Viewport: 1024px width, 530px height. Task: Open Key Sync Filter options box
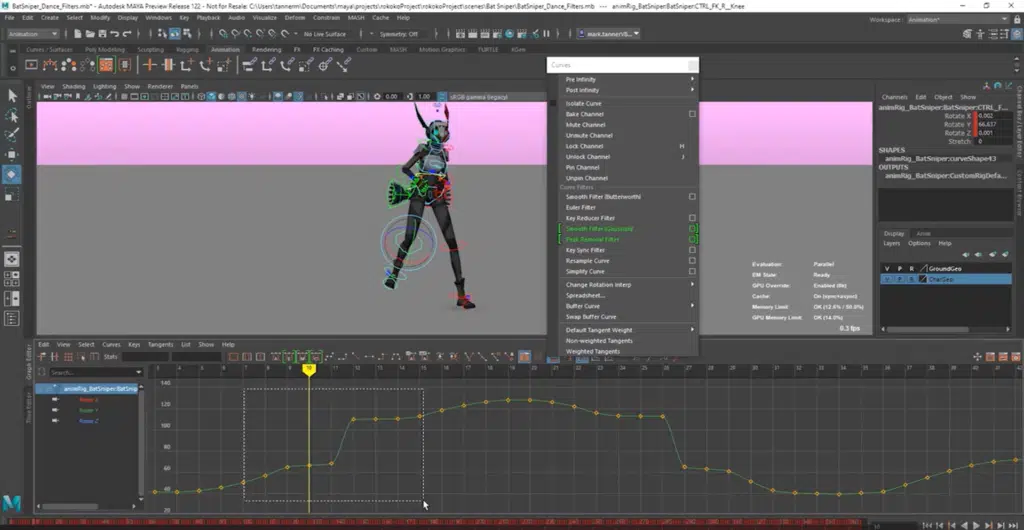pyautogui.click(x=692, y=250)
